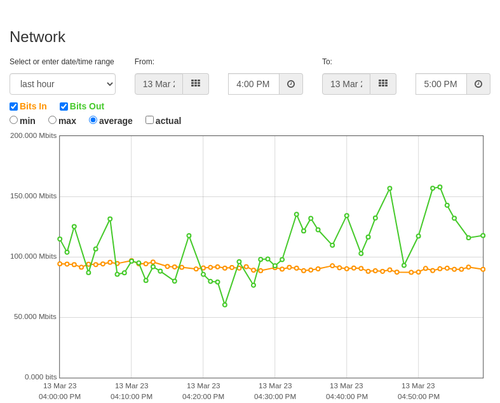500x403 pixels.
Task: Click the 50.000 Mbits axis label
Action: (35, 317)
